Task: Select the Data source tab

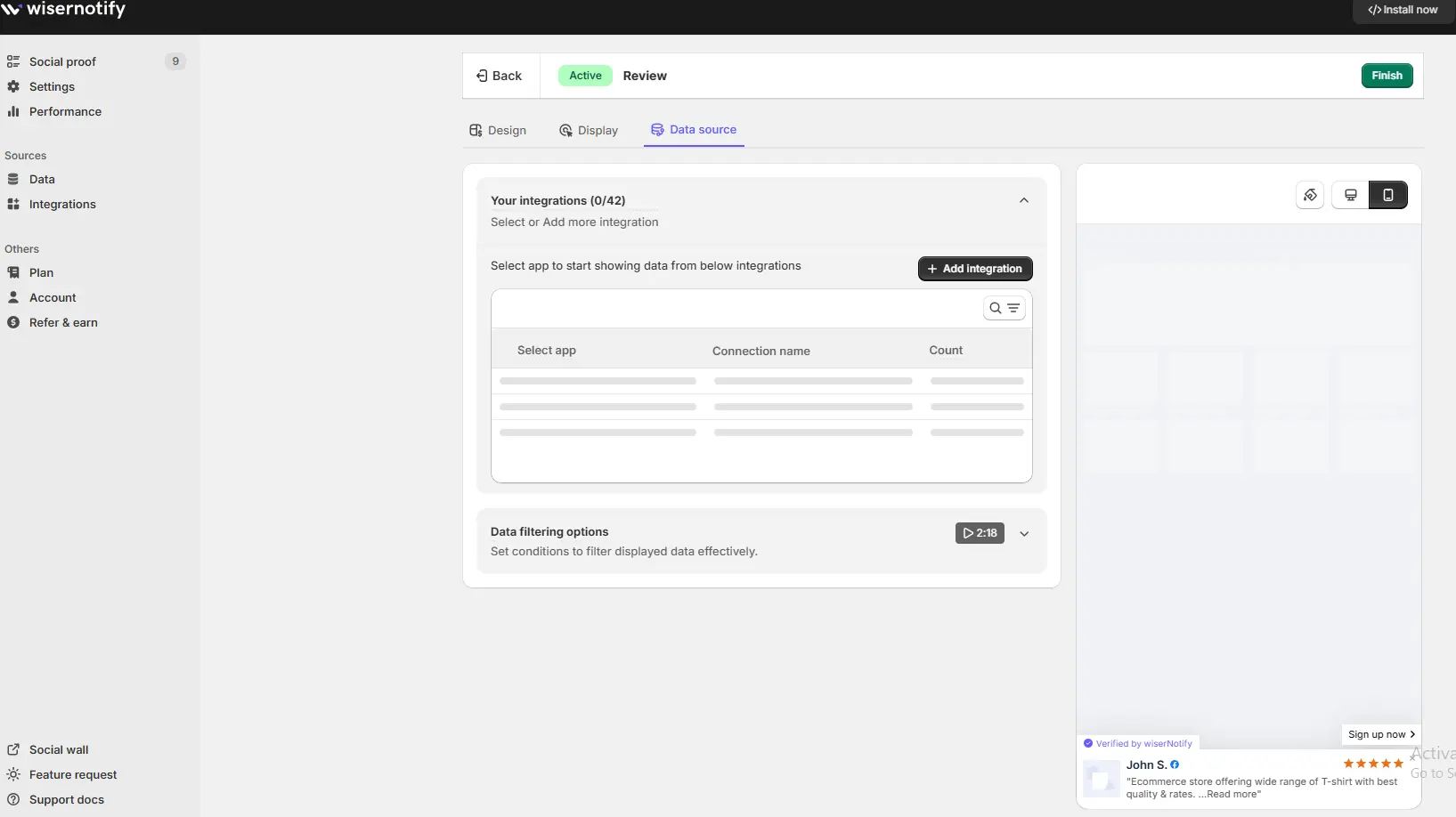Action: point(694,130)
